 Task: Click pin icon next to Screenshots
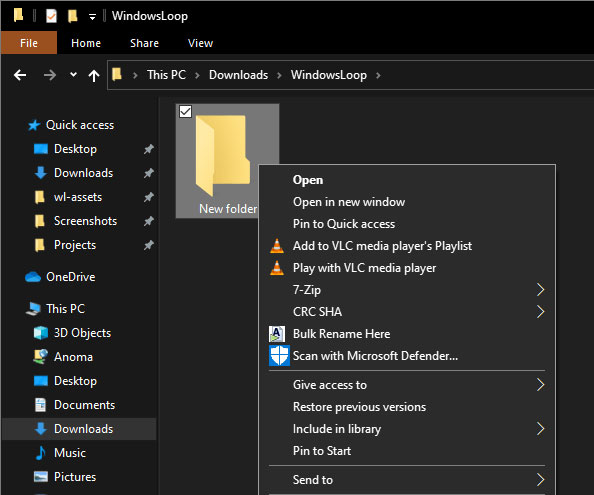(148, 221)
